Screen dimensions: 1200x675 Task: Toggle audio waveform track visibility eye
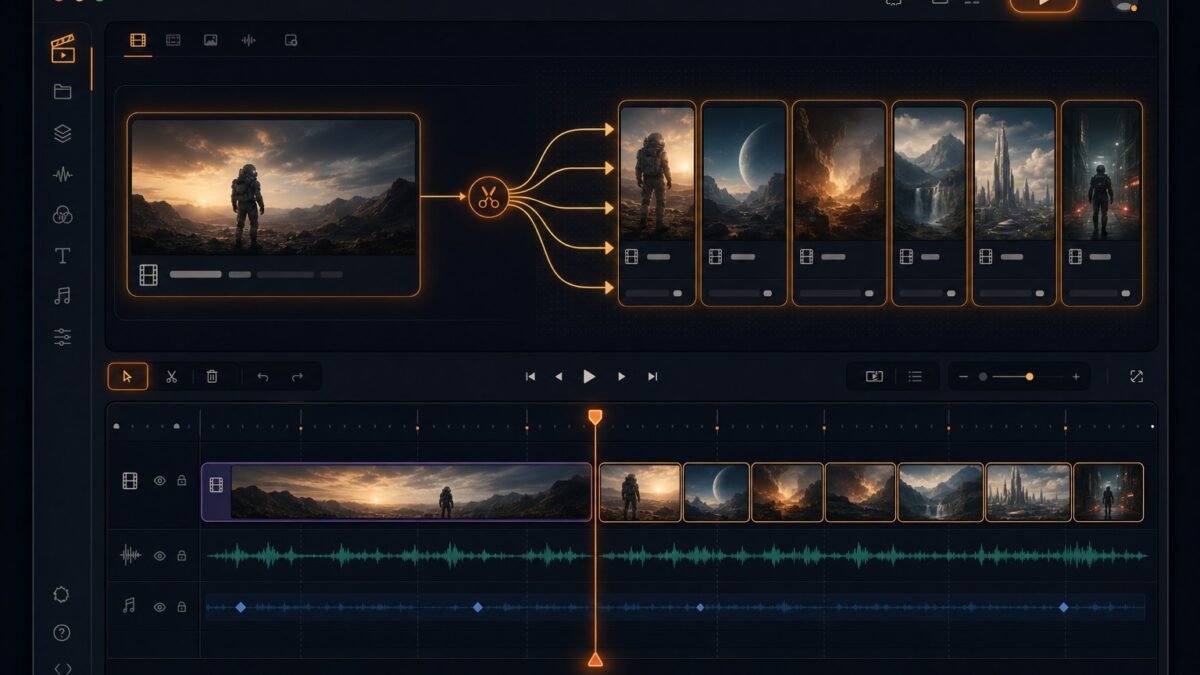pos(160,556)
